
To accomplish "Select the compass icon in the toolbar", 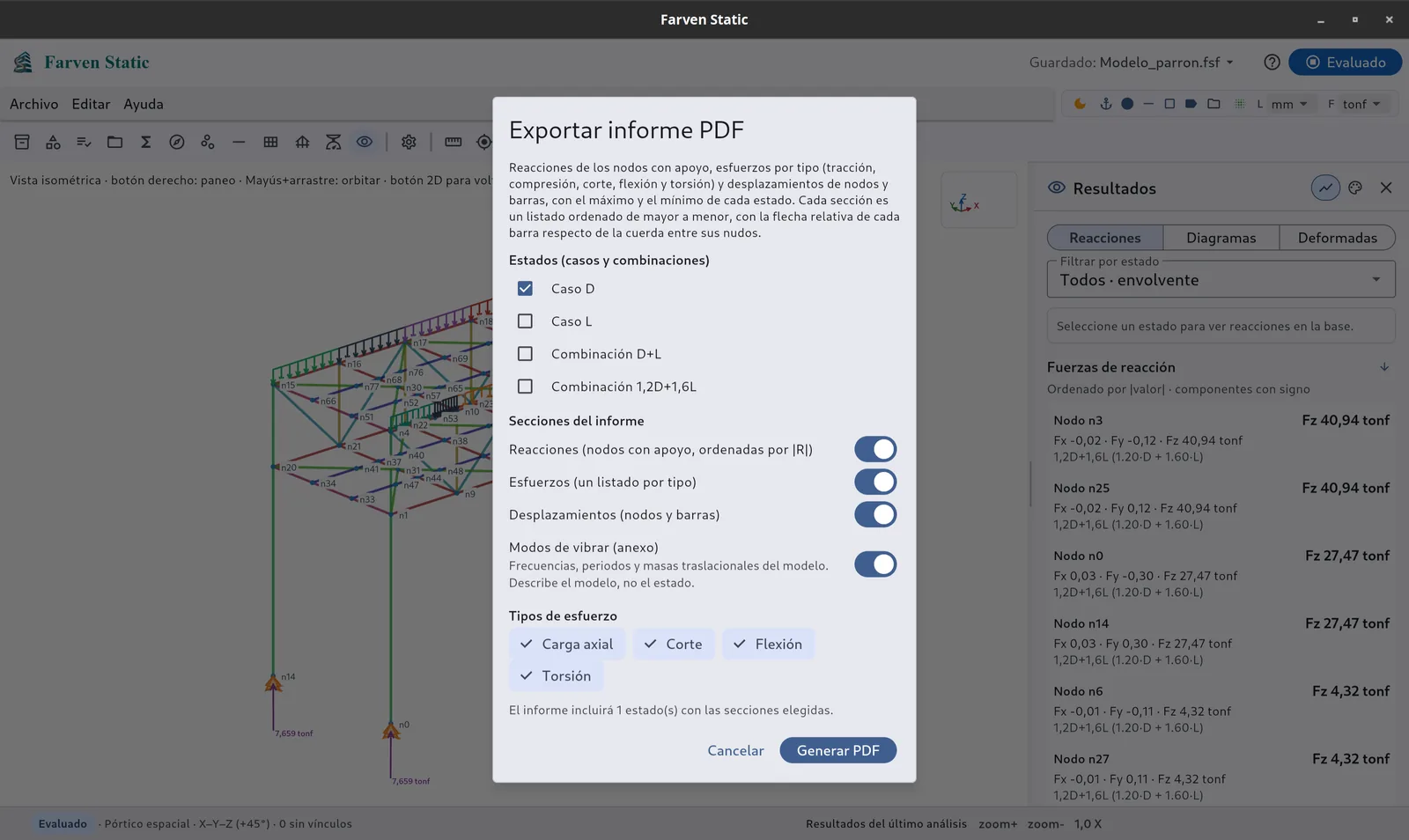I will click(x=177, y=142).
